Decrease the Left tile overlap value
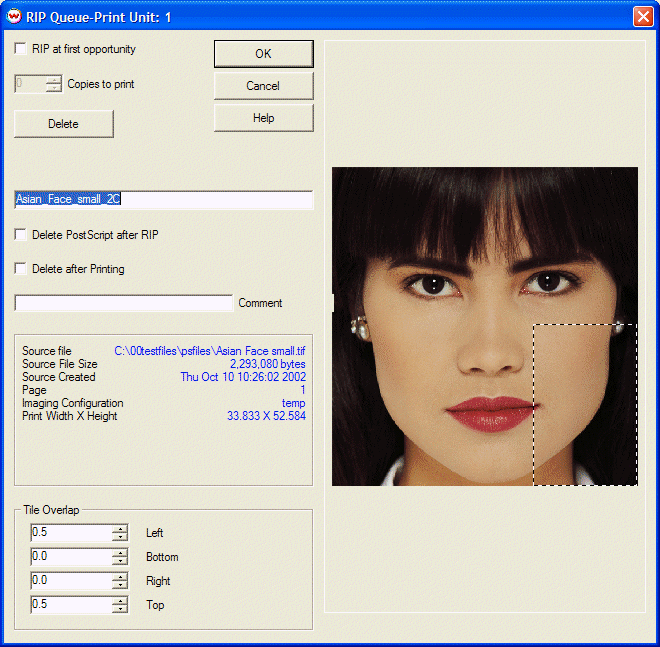Screen dimensions: 660x647 point(120,538)
